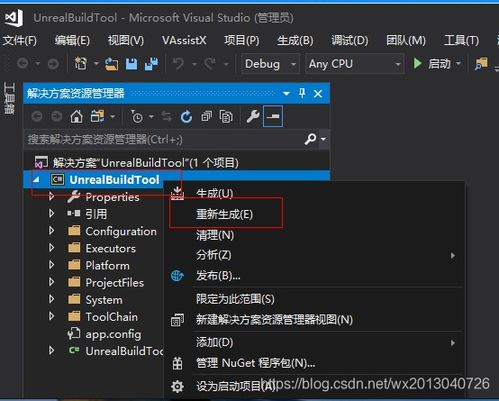
Task: Click the 启动 start button
Action: click(x=436, y=63)
